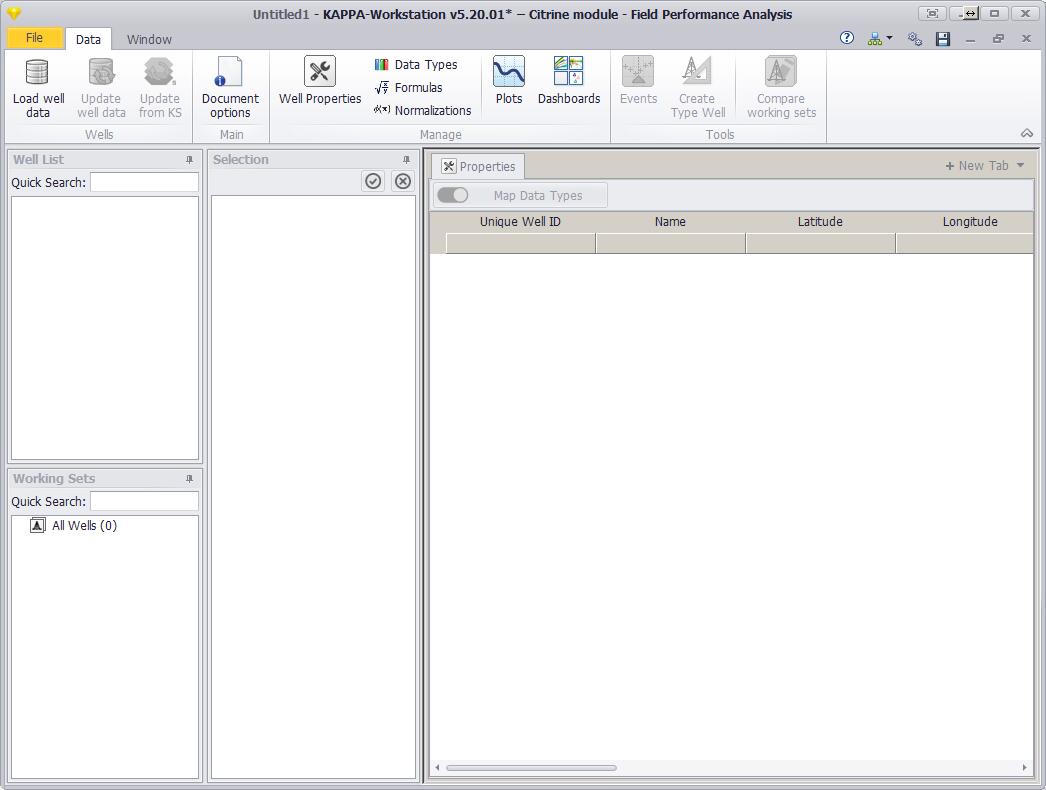This screenshot has width=1046, height=790.
Task: Open Formulas manager
Action: [408, 87]
